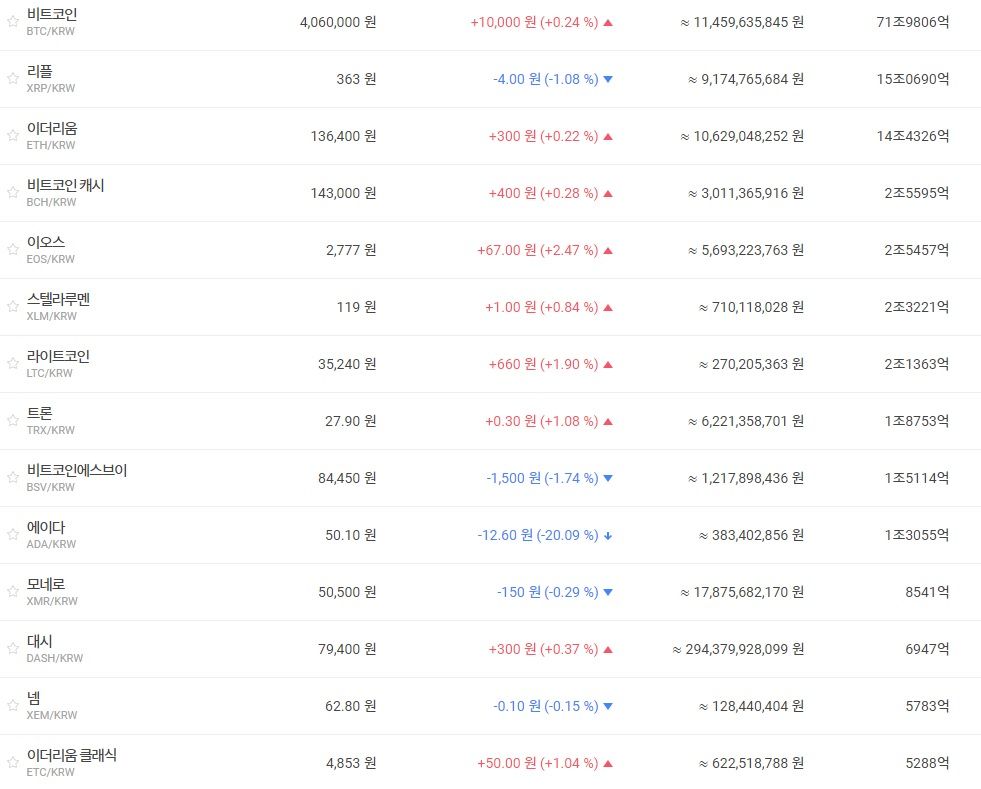981x789 pixels.
Task: Toggle favorite star for 이더리움 ETH/KRW
Action: click(x=13, y=136)
